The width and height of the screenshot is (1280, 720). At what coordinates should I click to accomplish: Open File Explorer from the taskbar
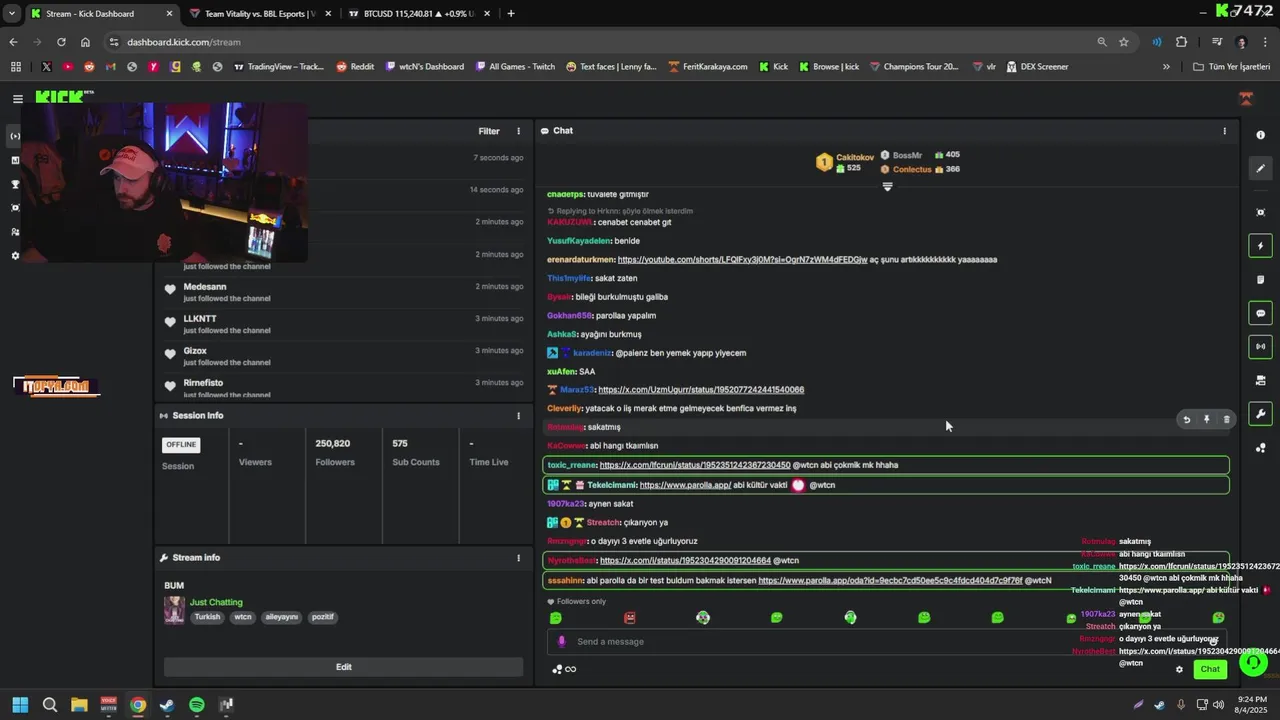79,705
